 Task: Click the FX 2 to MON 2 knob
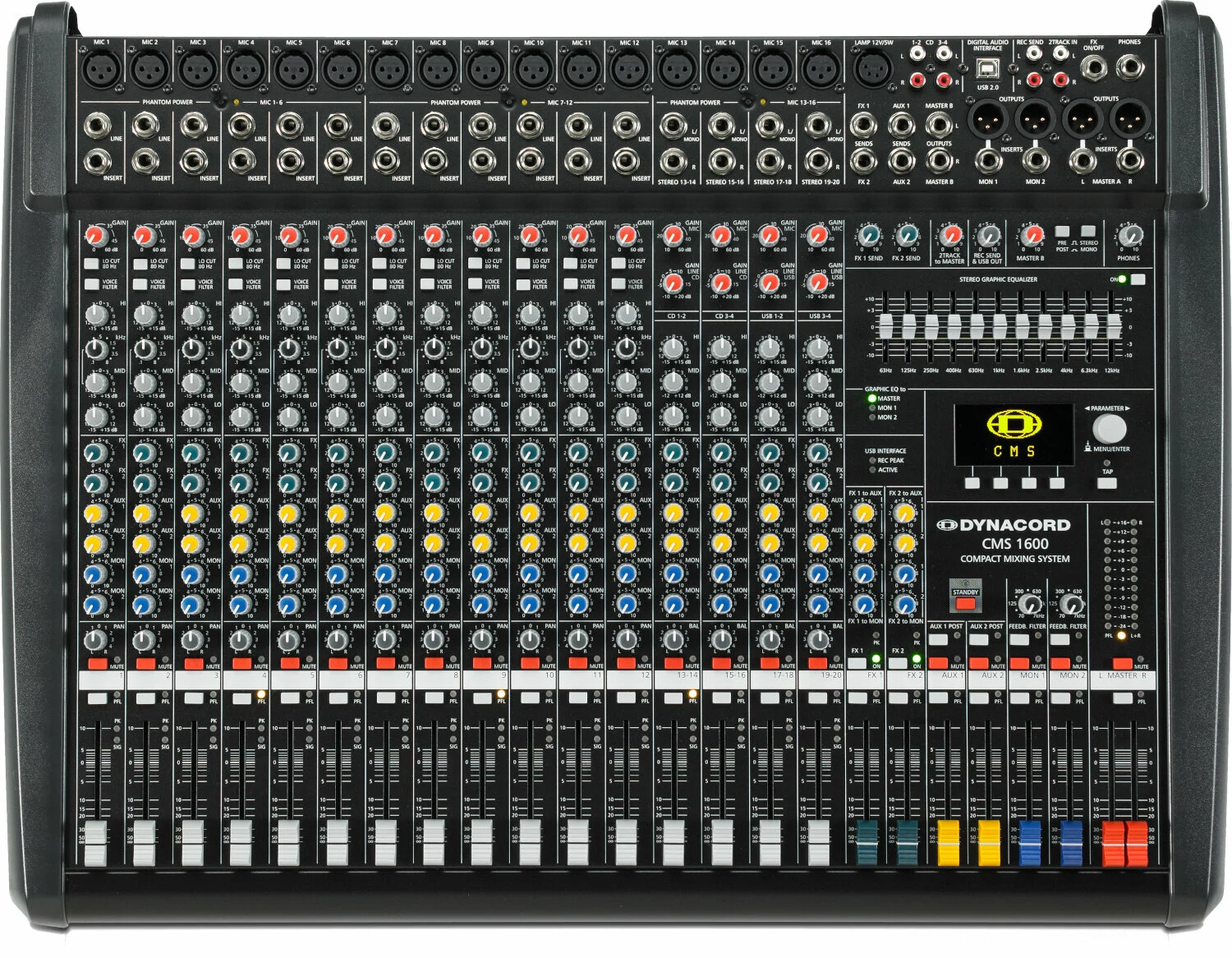click(905, 605)
